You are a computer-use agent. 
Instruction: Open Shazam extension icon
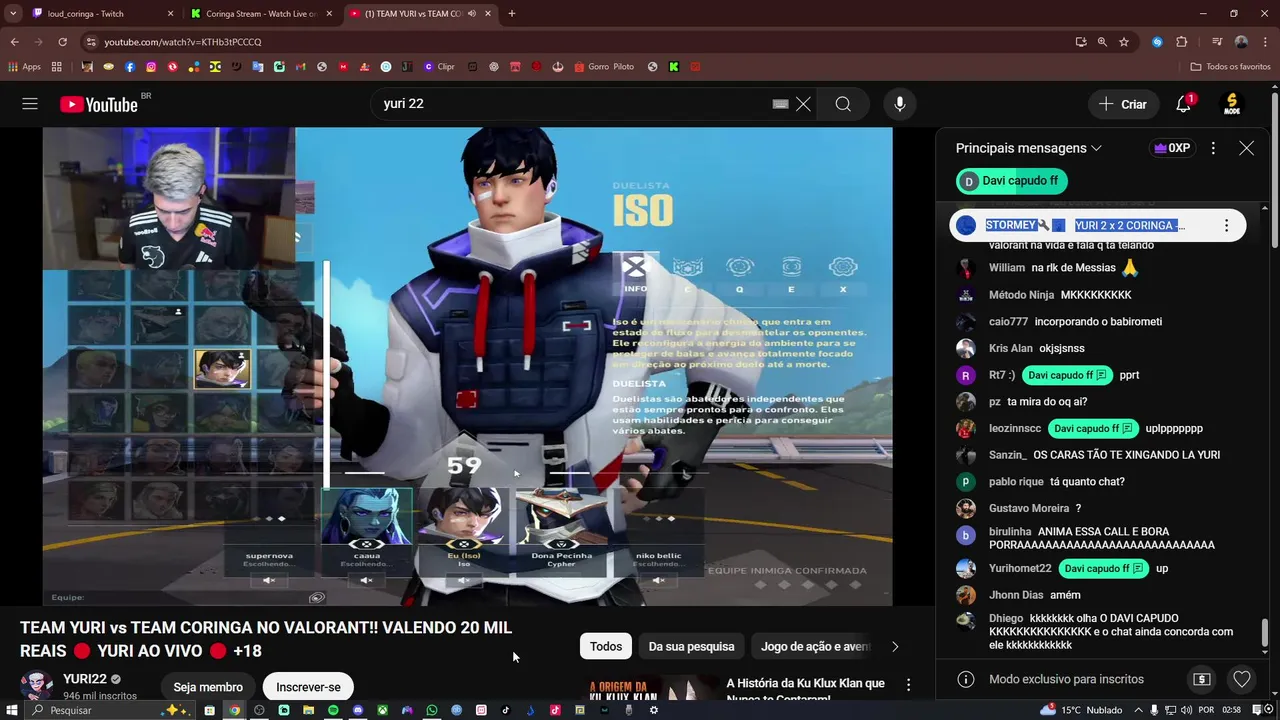click(x=1157, y=42)
